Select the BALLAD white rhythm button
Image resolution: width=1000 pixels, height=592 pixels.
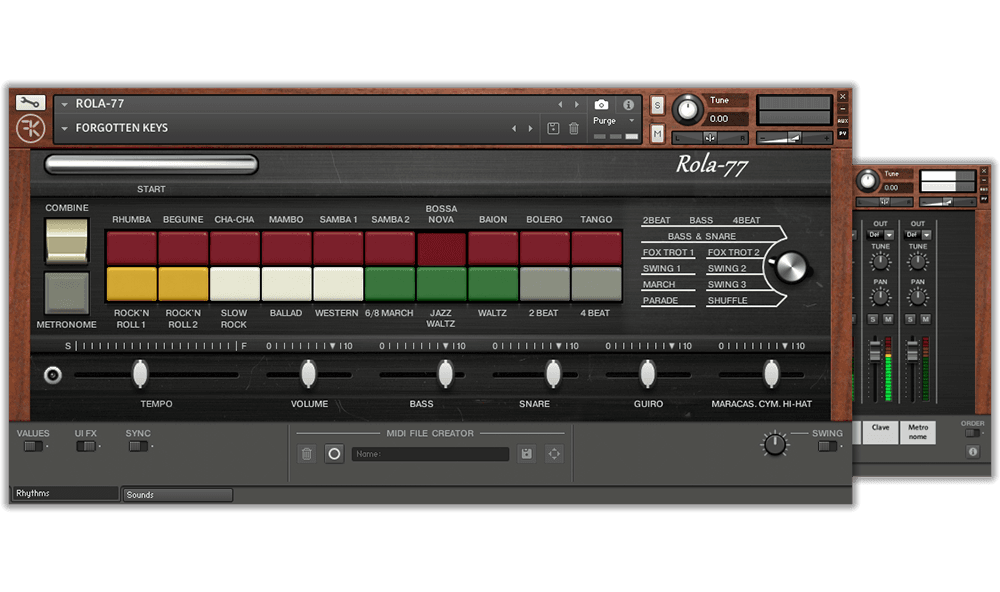(286, 283)
